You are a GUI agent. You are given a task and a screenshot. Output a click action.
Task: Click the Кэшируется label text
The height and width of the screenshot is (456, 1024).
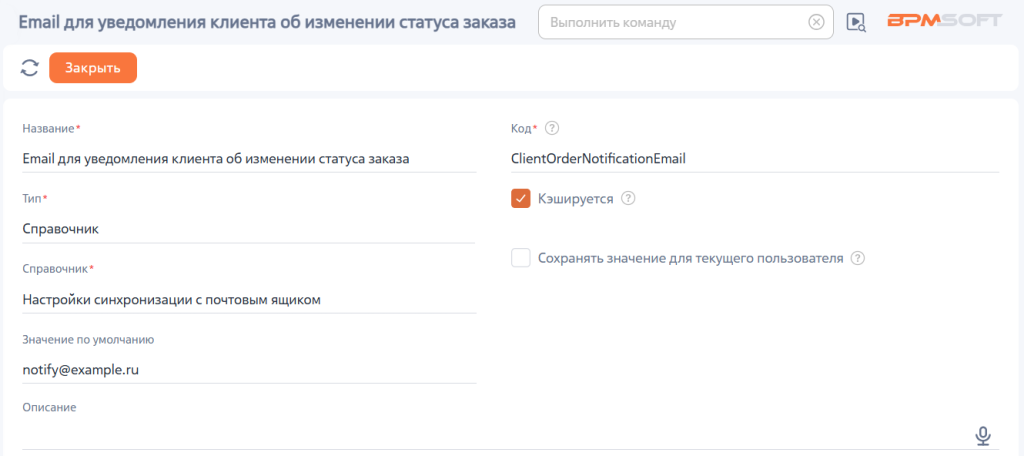(x=575, y=199)
